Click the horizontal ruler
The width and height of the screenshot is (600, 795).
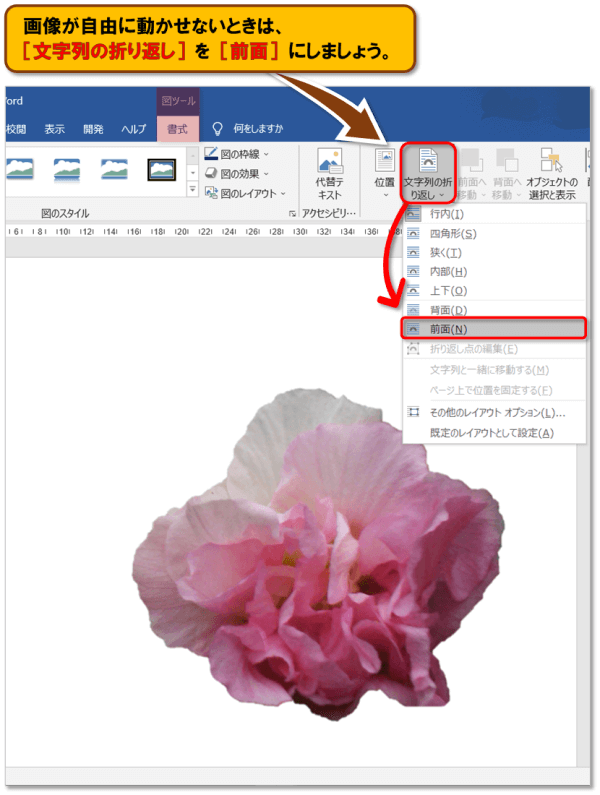point(203,231)
